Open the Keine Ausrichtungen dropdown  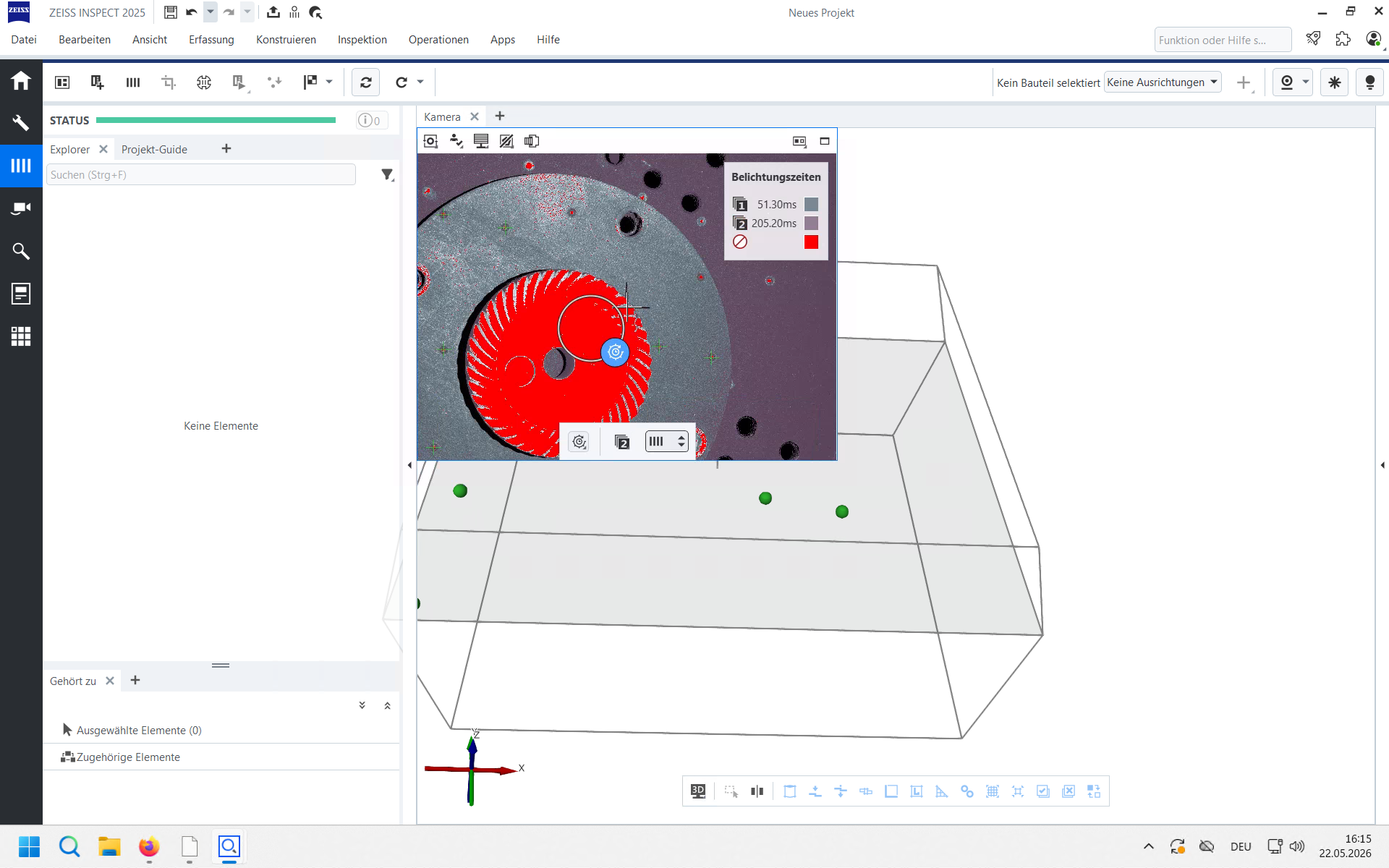click(1163, 82)
